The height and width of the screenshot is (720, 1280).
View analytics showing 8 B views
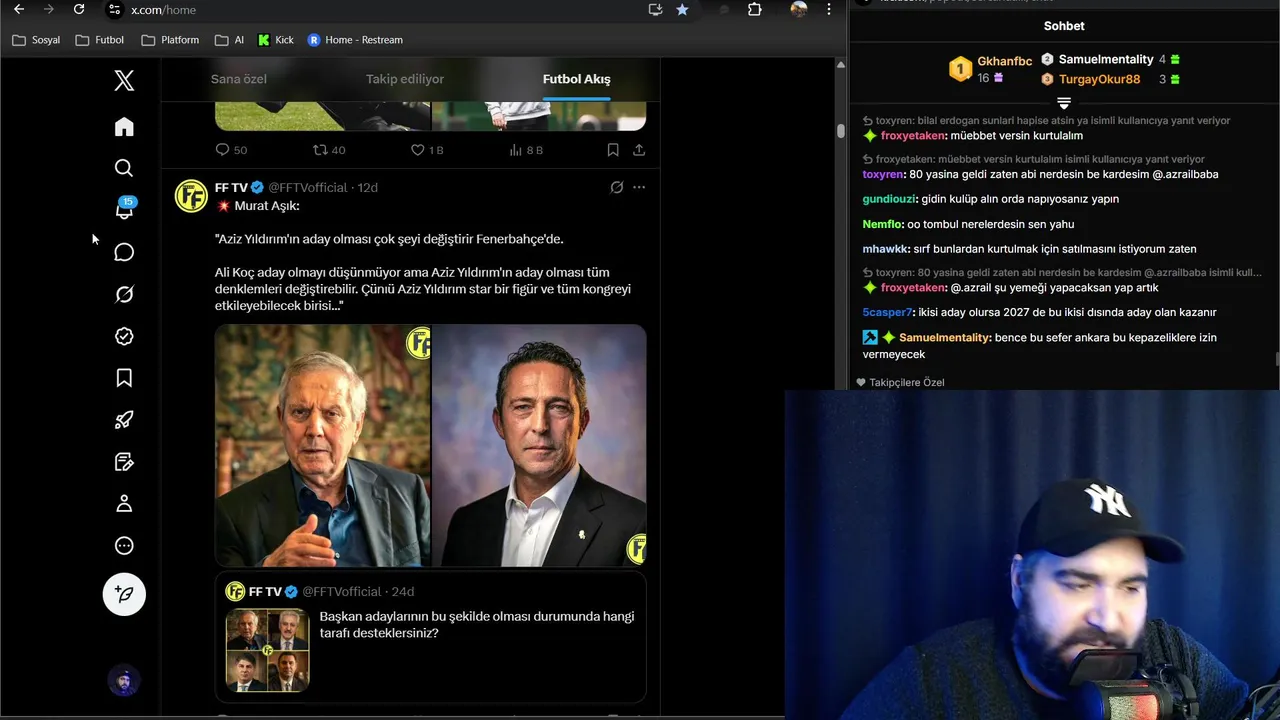coord(526,150)
